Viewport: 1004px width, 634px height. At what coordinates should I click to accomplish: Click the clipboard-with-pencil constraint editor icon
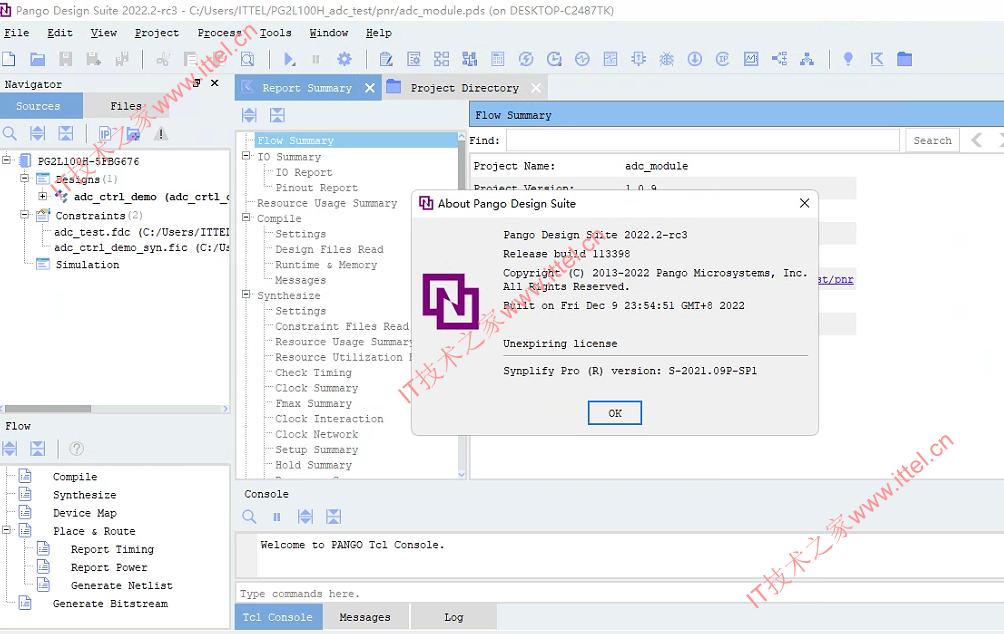[x=386, y=60]
